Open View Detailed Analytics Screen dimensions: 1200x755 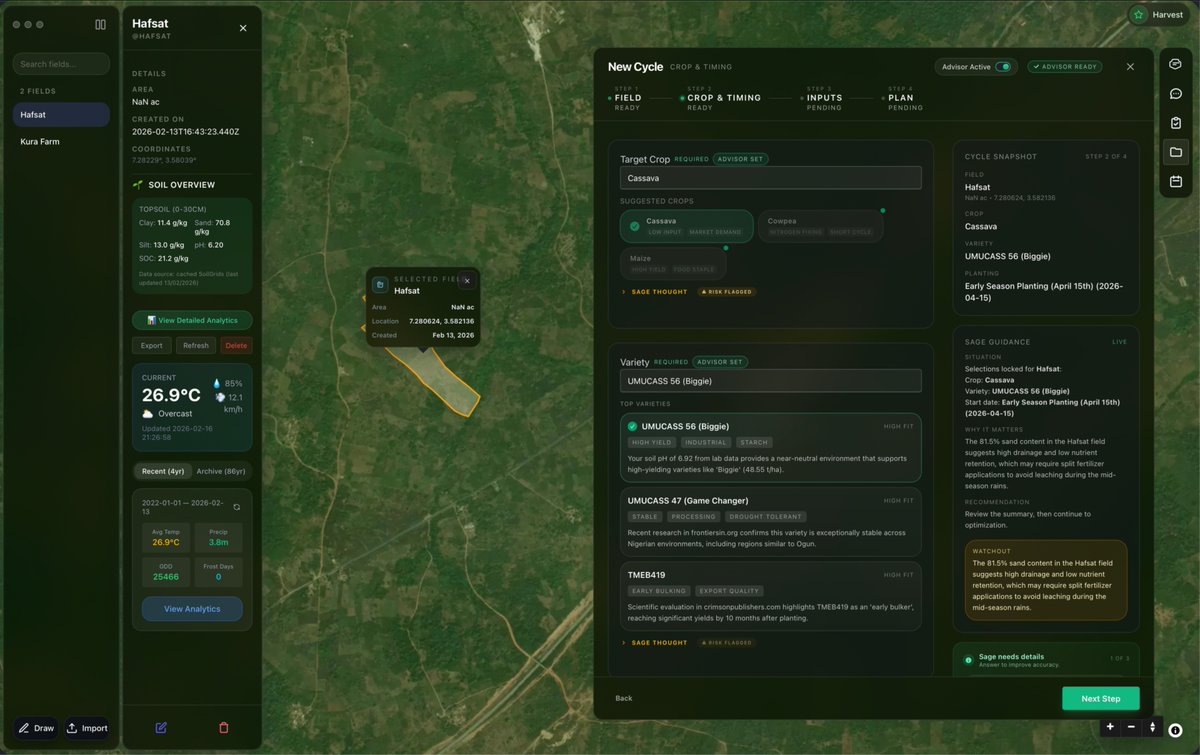click(x=192, y=320)
